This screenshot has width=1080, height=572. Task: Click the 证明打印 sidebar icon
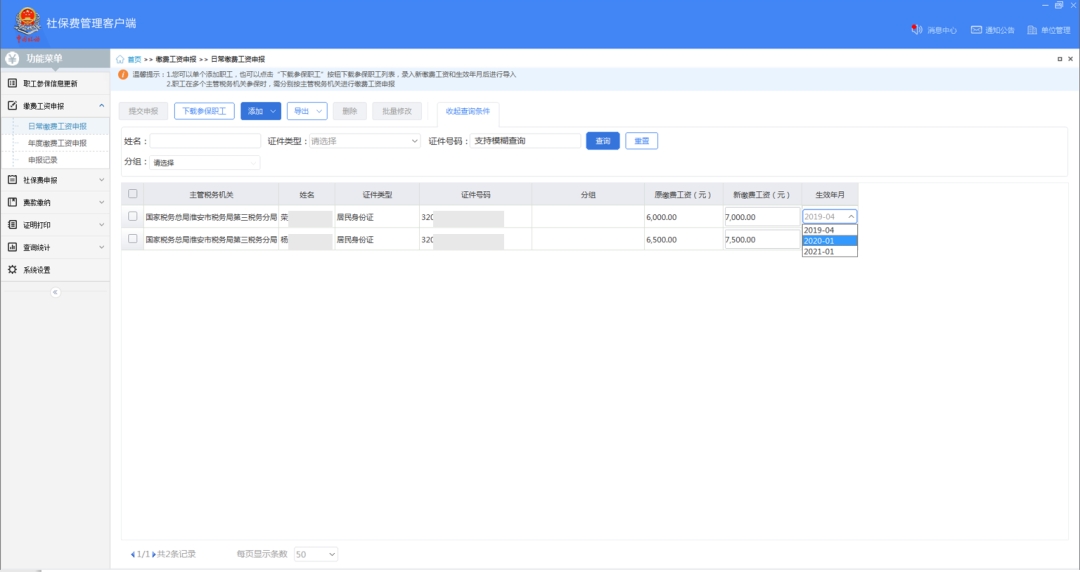pyautogui.click(x=12, y=225)
